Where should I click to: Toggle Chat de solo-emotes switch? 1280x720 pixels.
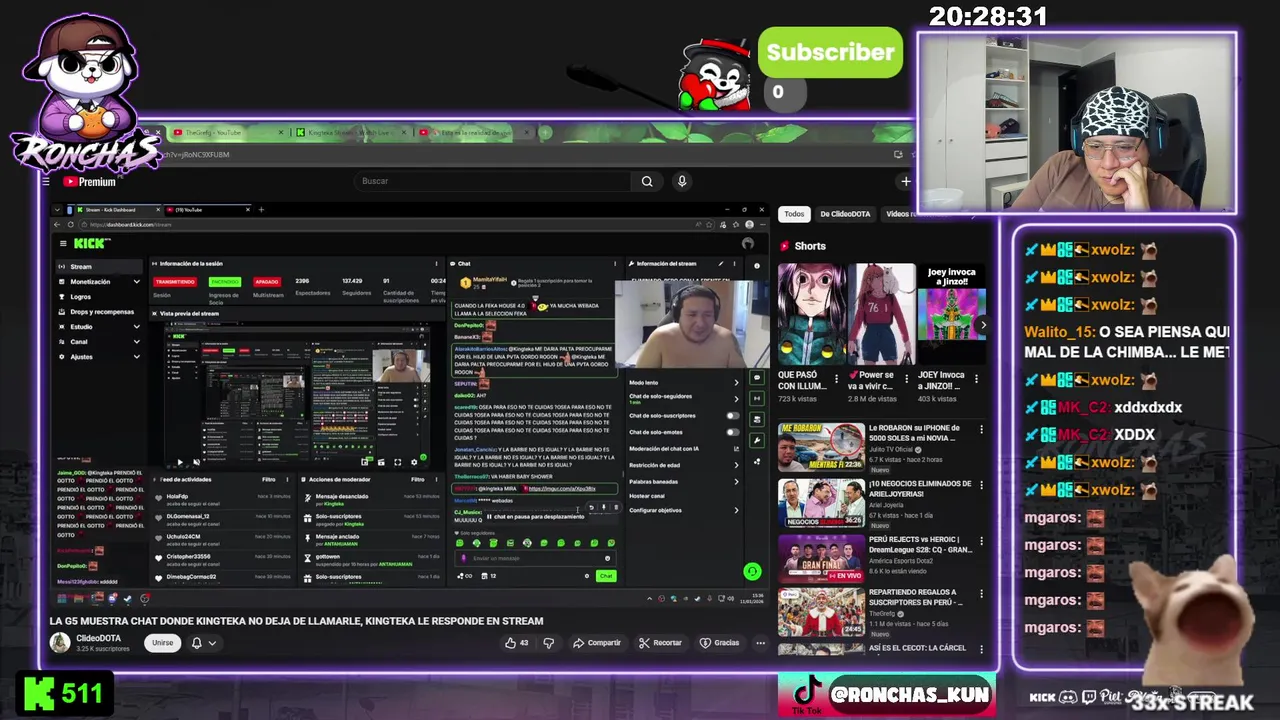click(733, 432)
